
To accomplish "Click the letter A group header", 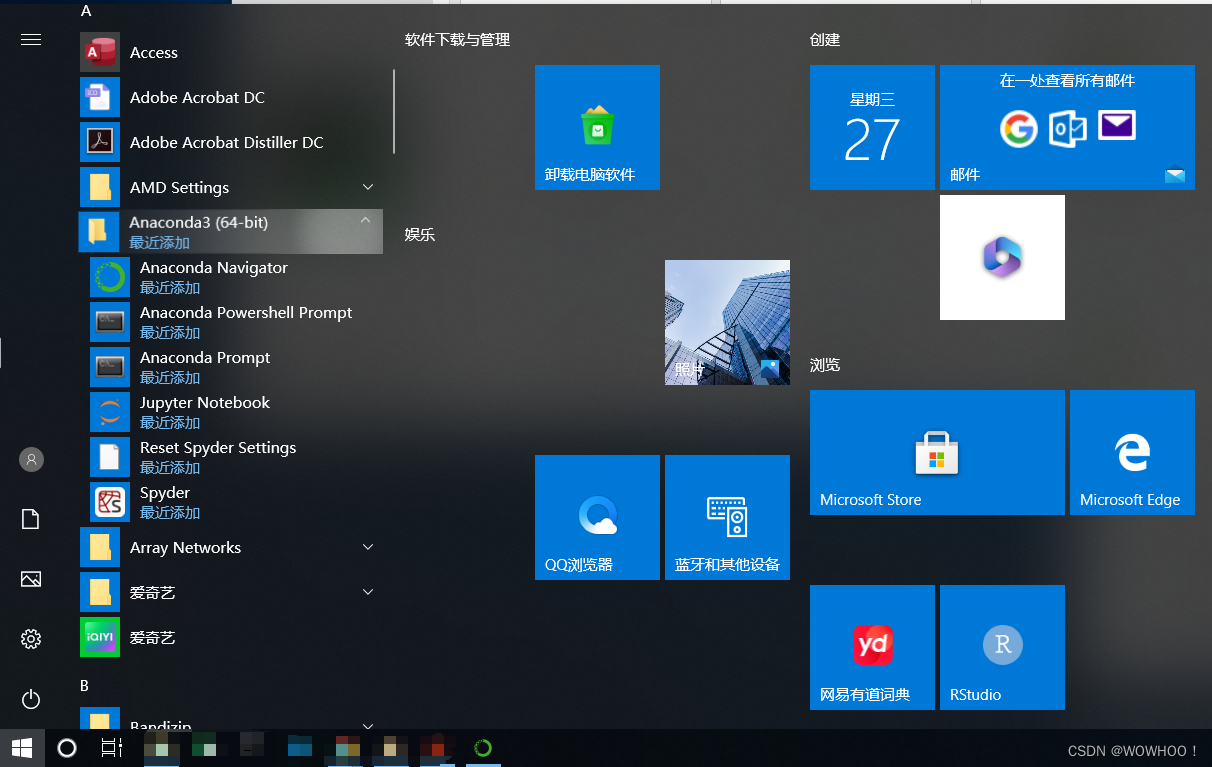I will tap(86, 11).
